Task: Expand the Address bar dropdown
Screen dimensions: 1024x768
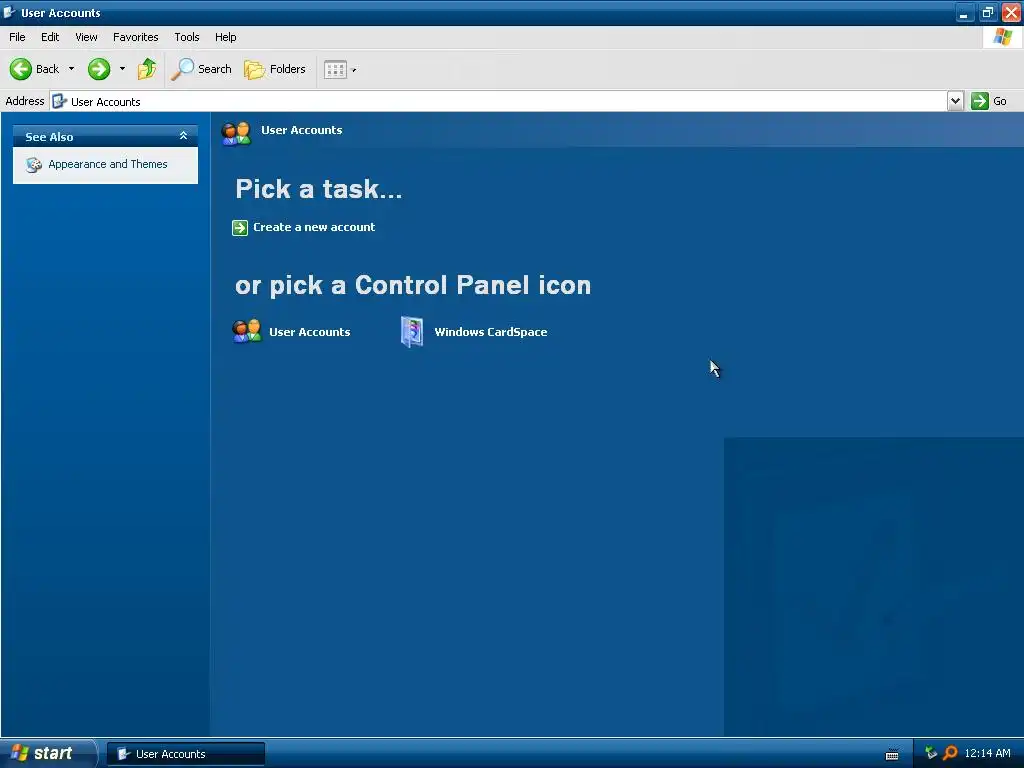Action: tap(955, 101)
